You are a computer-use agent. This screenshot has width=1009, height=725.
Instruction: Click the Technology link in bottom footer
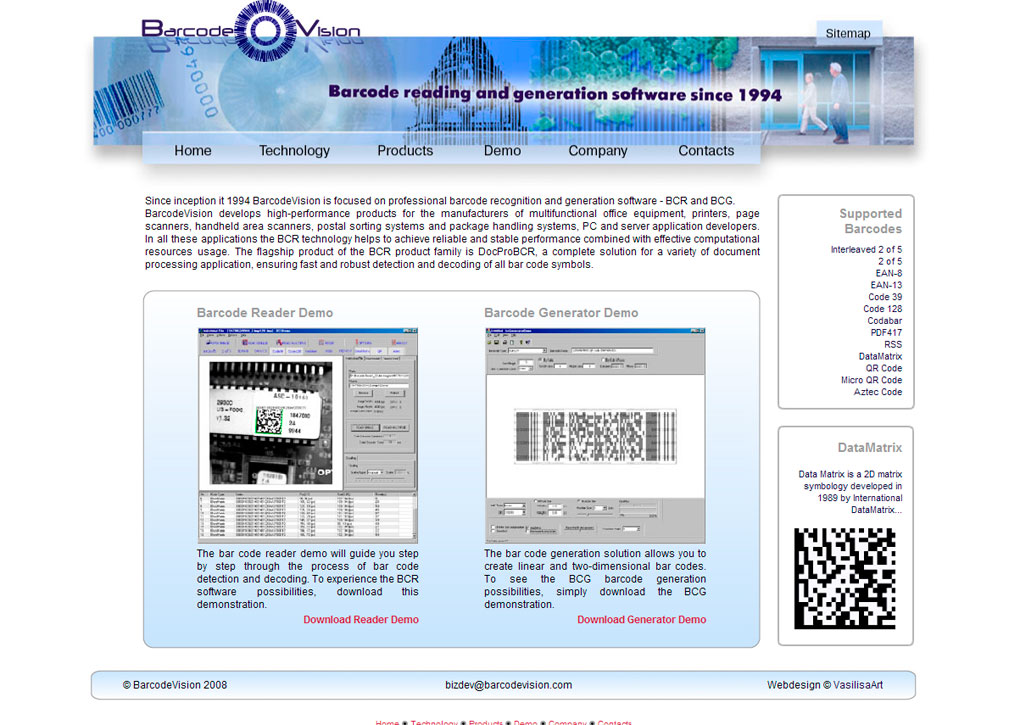coord(434,722)
